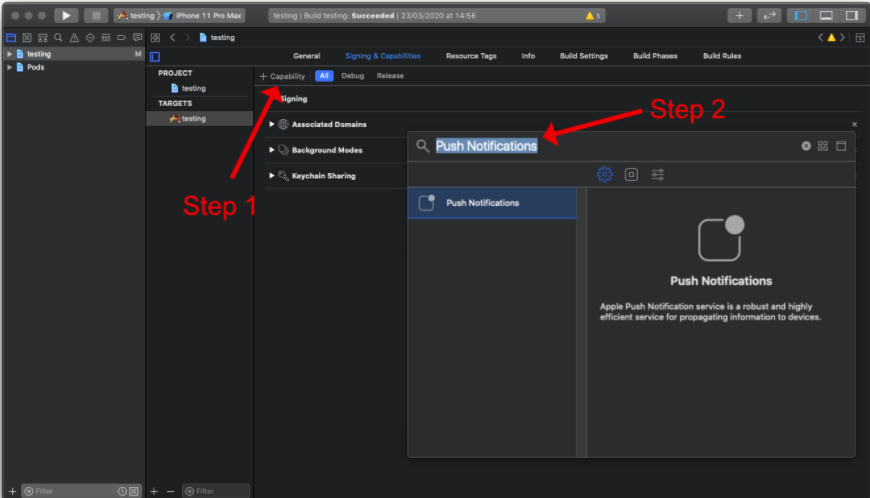This screenshot has height=498, width=870.
Task: Select testing under PROJECT
Action: click(x=194, y=88)
